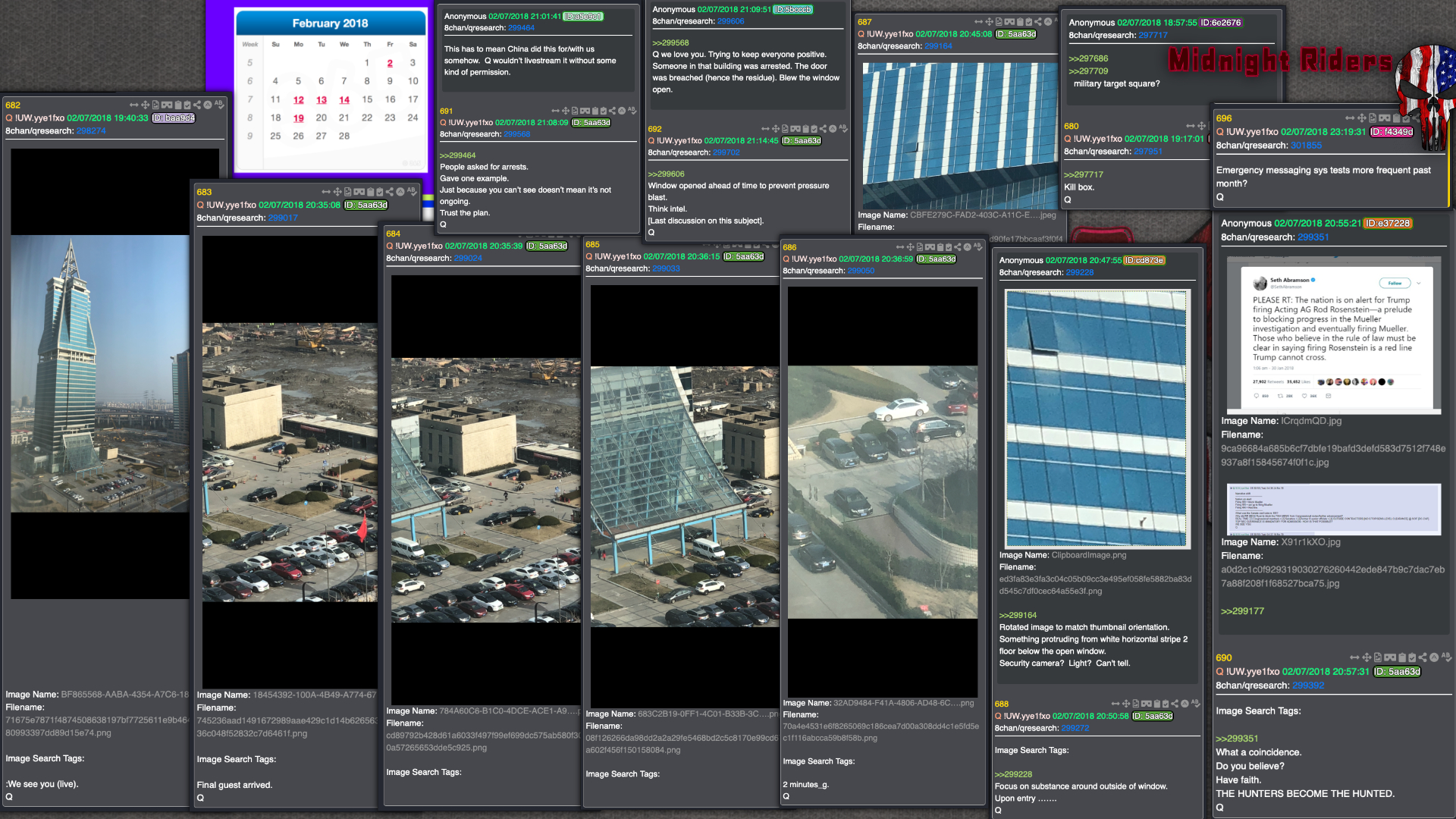
Task: Follow reply reference >>299568
Action: pyautogui.click(x=670, y=43)
